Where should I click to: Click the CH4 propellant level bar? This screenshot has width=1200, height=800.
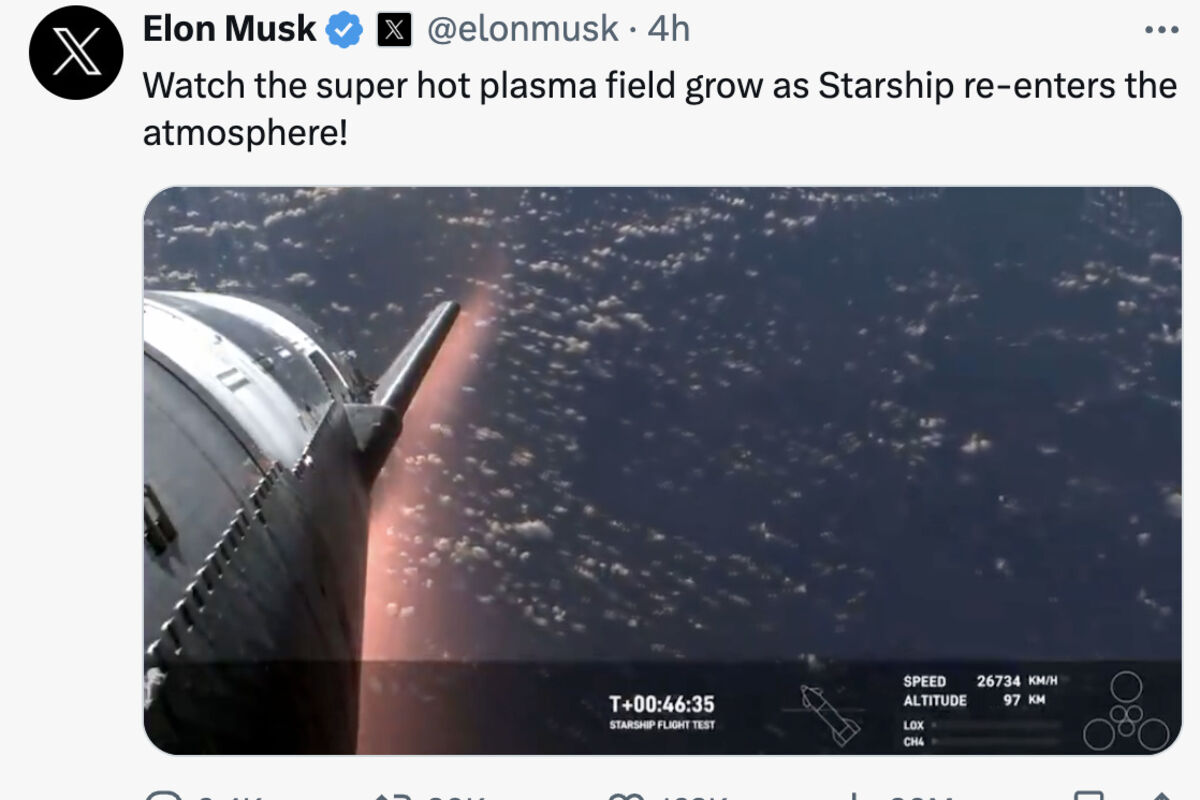tap(995, 741)
